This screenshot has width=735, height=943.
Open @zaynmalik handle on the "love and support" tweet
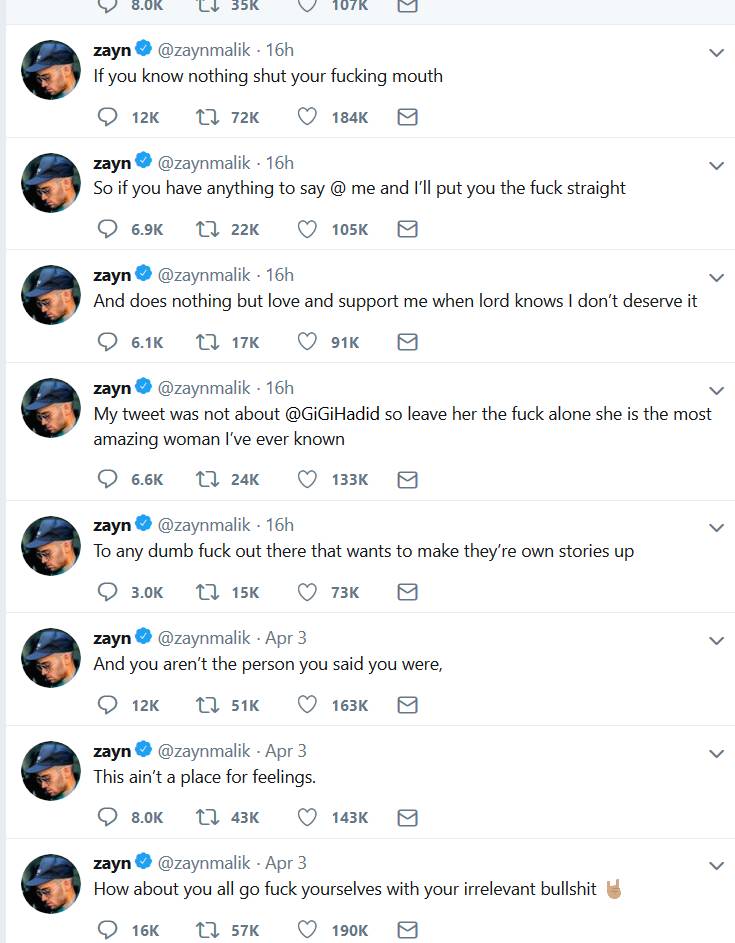(205, 275)
